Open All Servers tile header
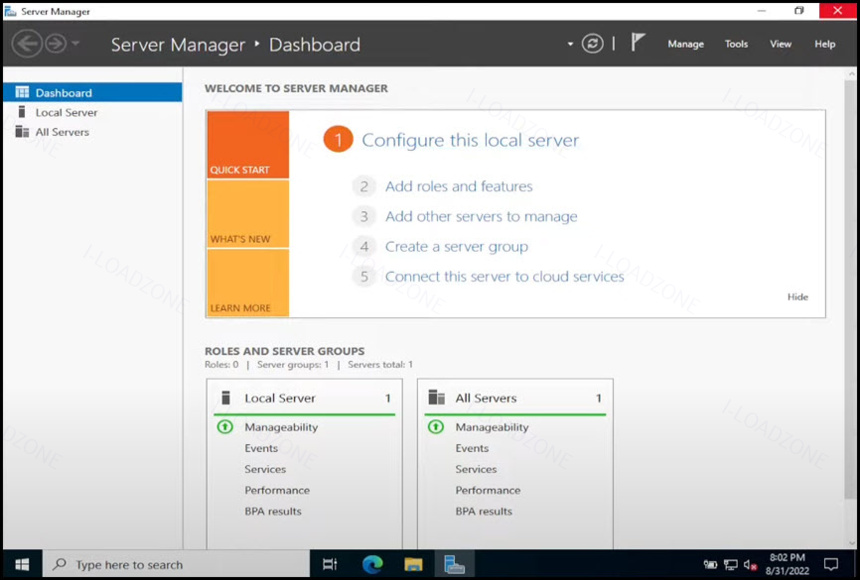 click(515, 398)
